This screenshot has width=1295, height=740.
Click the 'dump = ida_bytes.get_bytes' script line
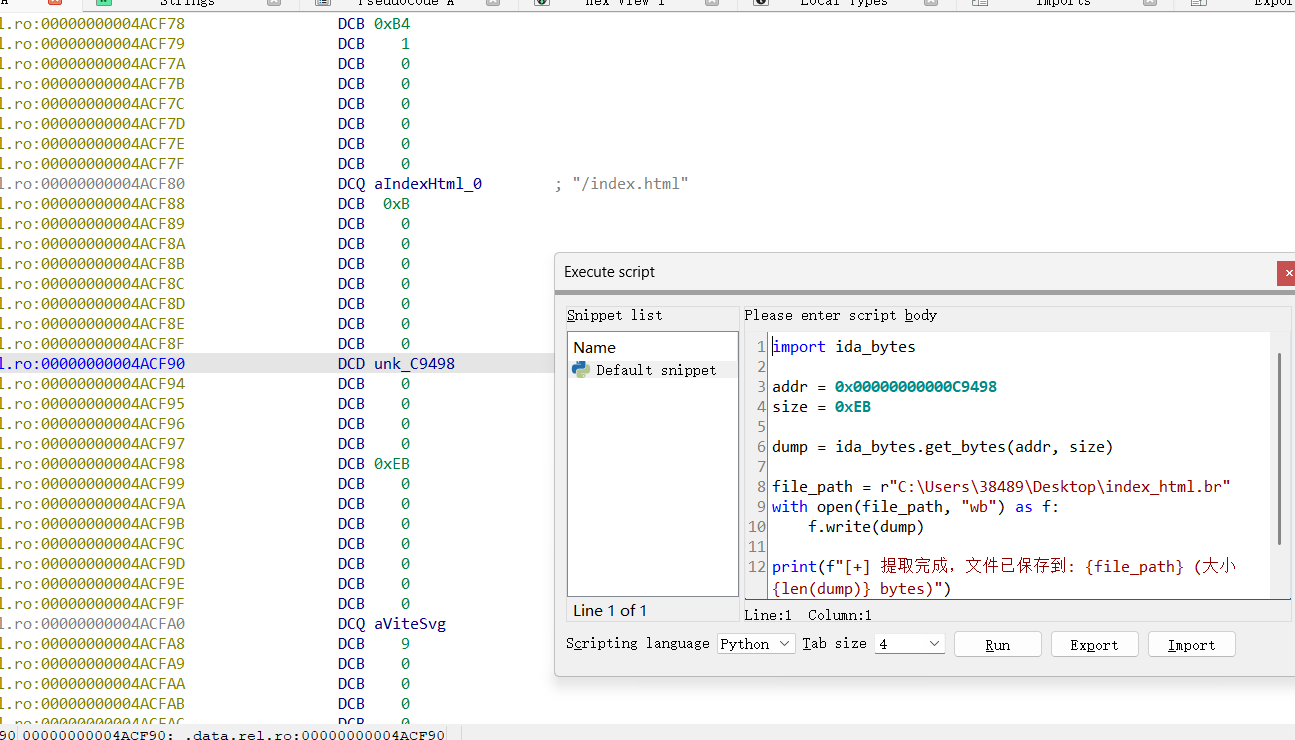(942, 447)
